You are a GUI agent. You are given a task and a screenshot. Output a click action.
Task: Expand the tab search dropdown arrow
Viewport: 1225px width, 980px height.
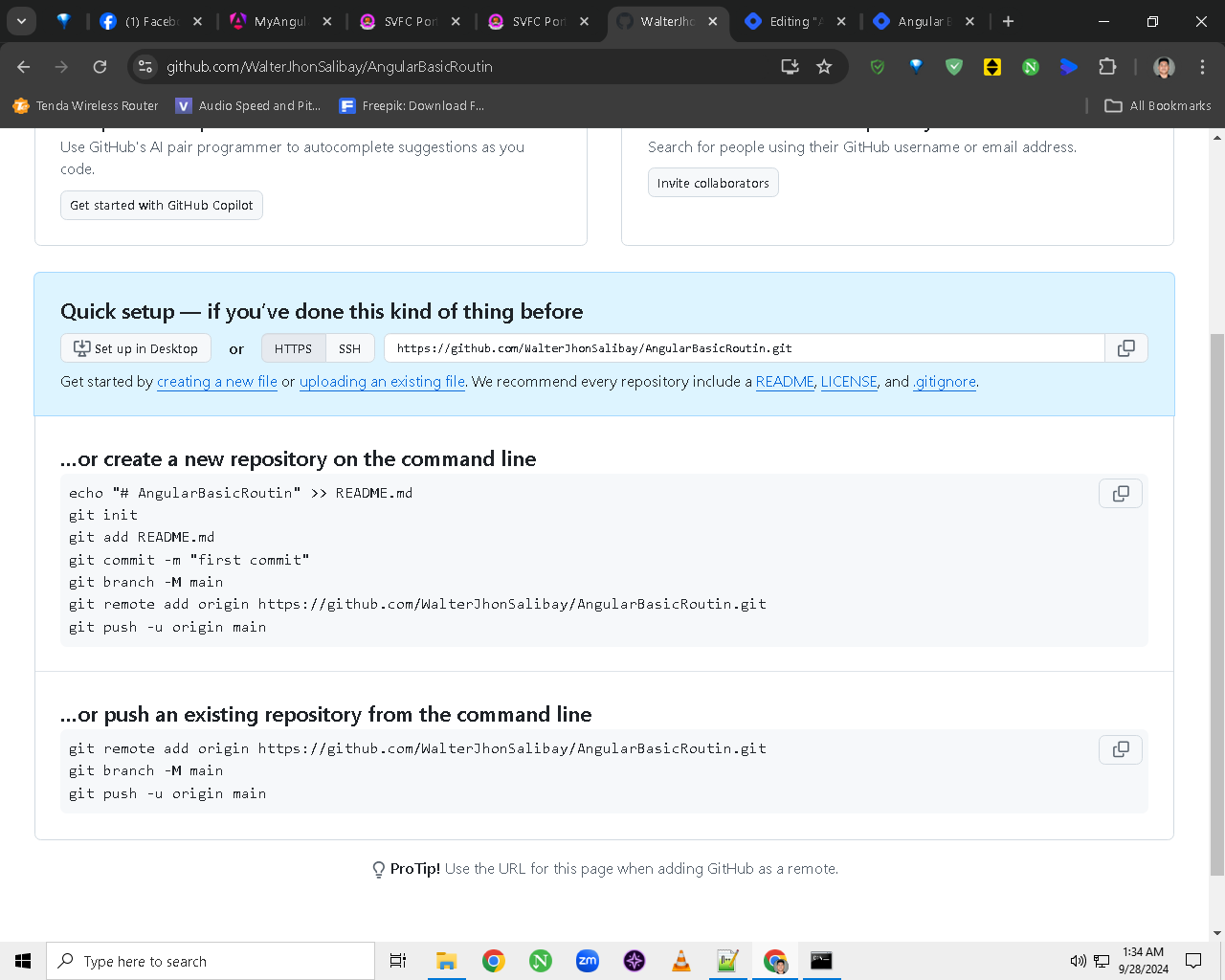point(21,21)
